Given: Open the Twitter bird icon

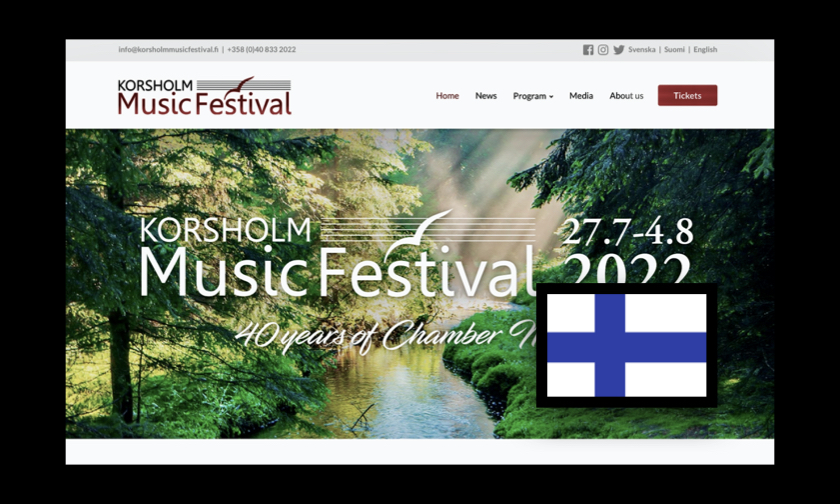Looking at the screenshot, I should tap(619, 50).
